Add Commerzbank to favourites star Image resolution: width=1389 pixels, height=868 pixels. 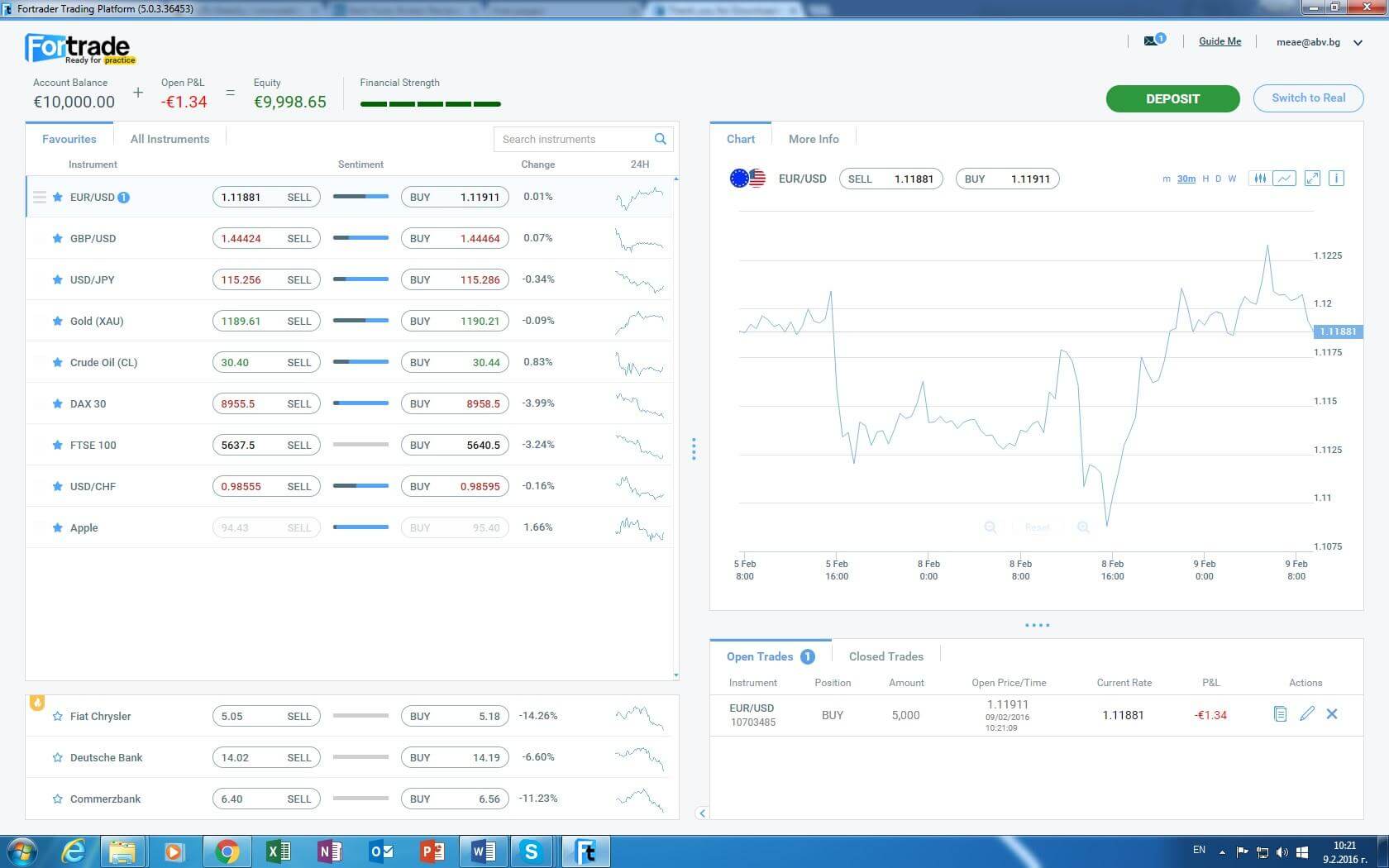click(57, 799)
